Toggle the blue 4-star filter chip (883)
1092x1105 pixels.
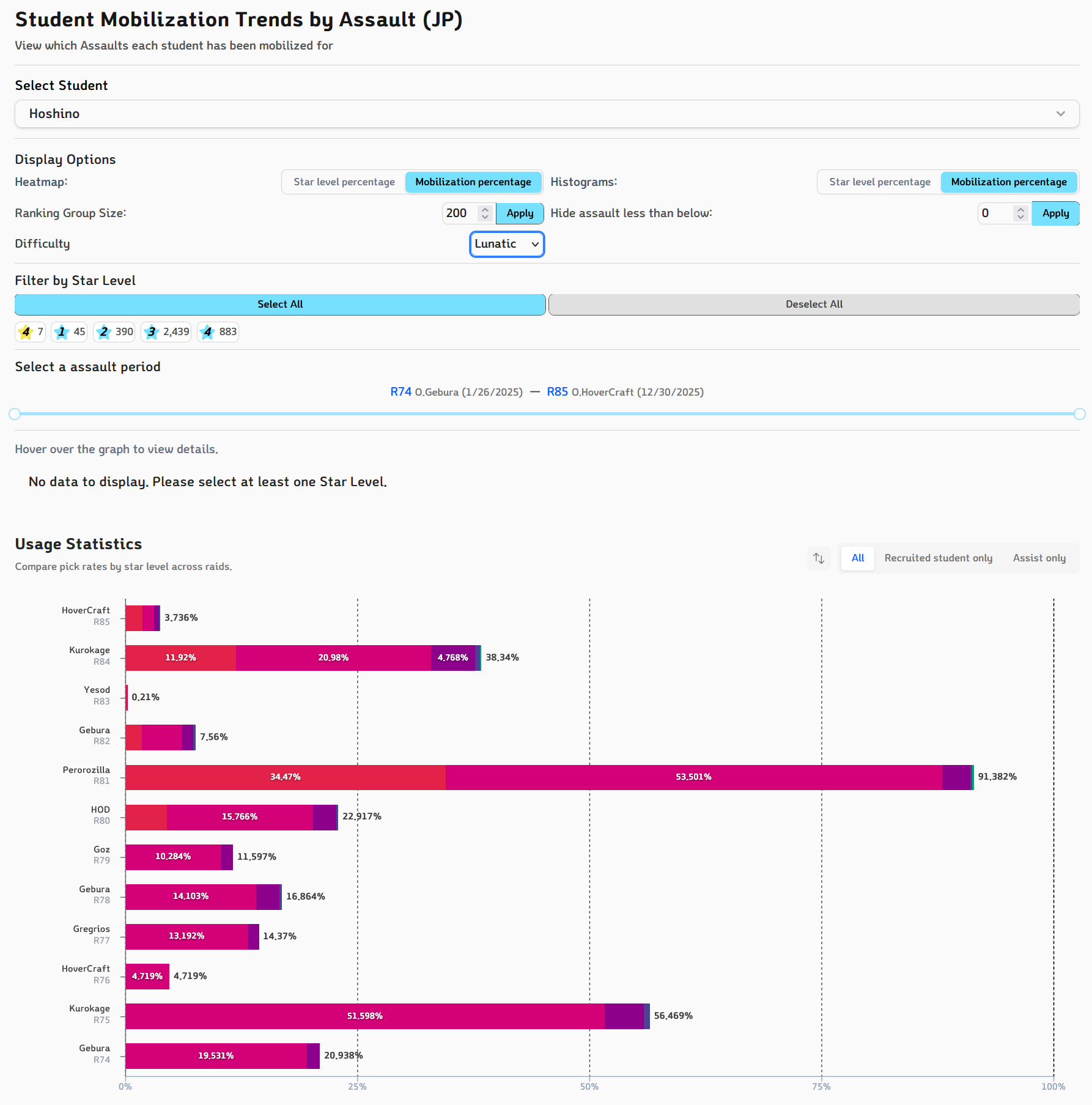[218, 331]
